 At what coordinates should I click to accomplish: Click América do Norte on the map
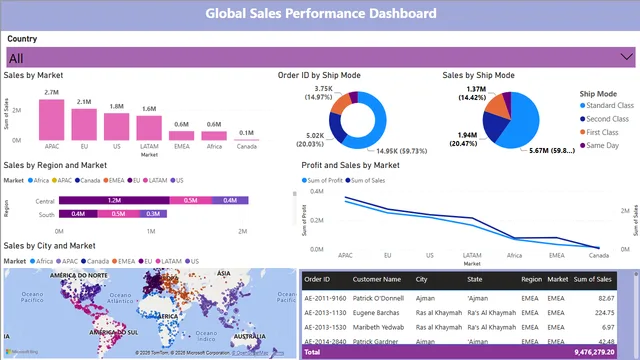[x=79, y=276]
